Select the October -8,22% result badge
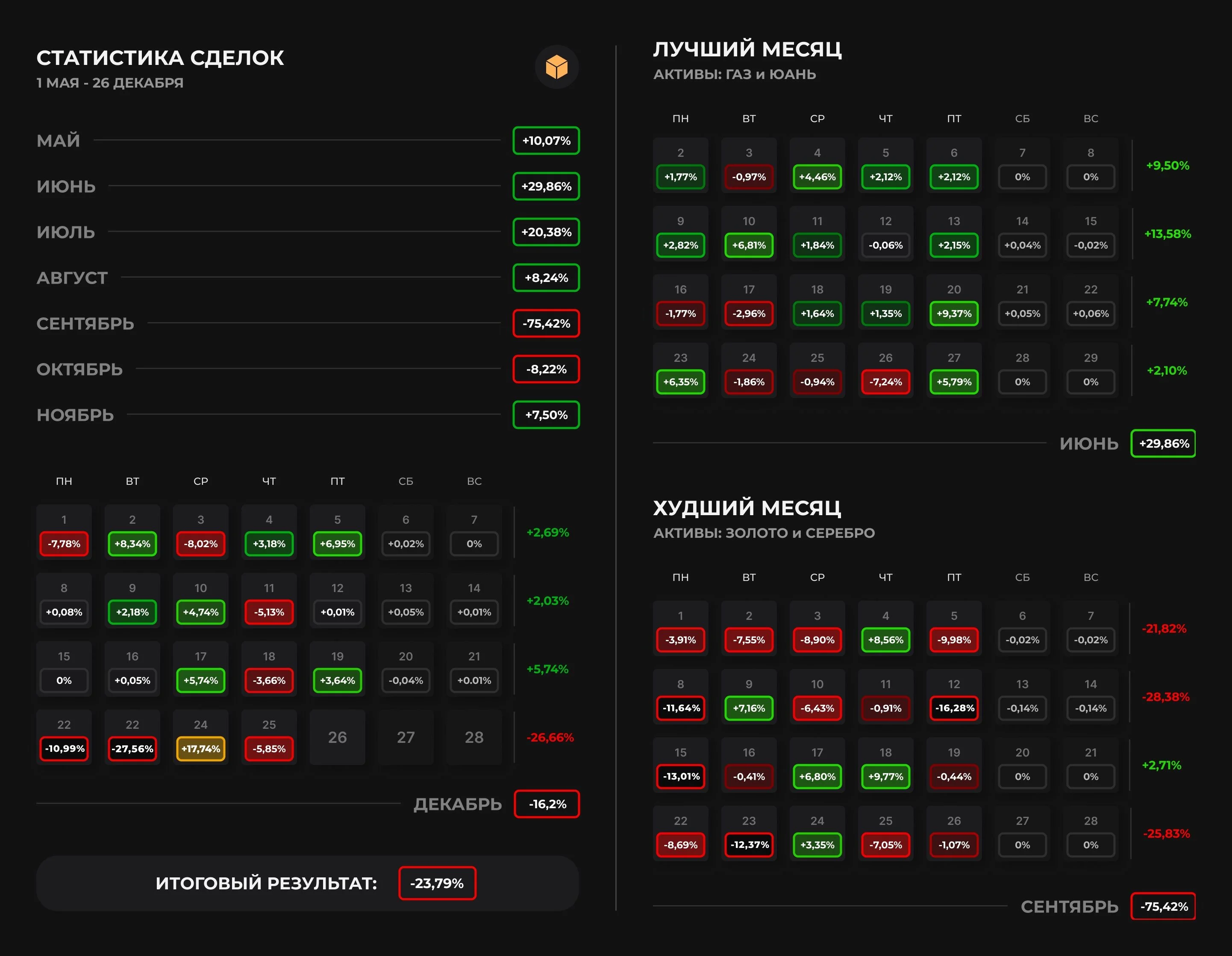1232x956 pixels. click(546, 369)
